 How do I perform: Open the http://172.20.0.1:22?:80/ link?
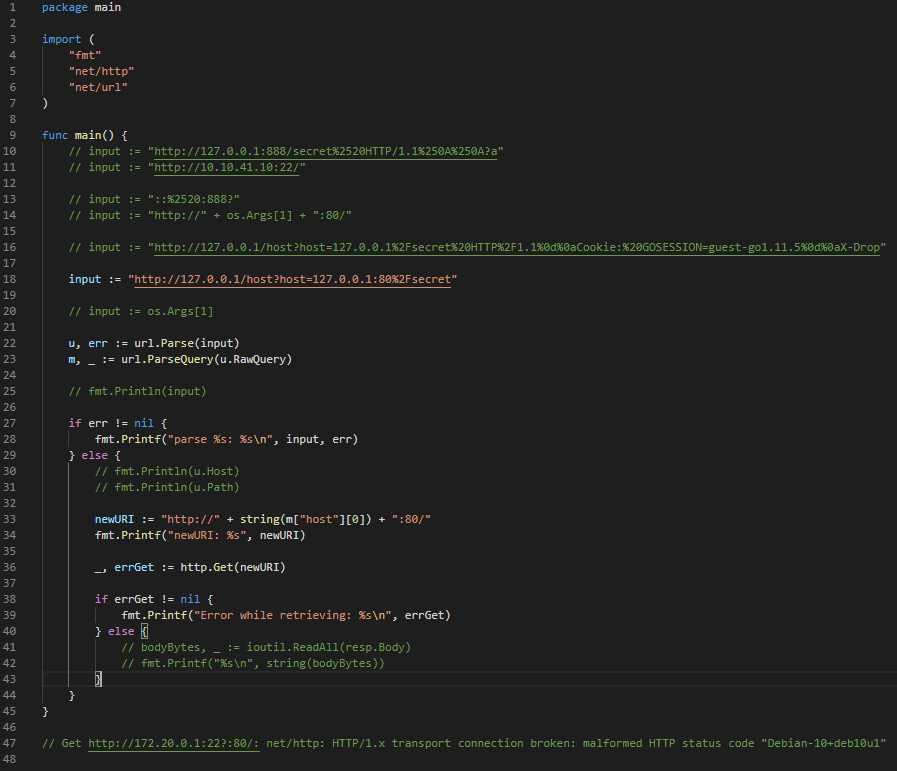(172, 743)
